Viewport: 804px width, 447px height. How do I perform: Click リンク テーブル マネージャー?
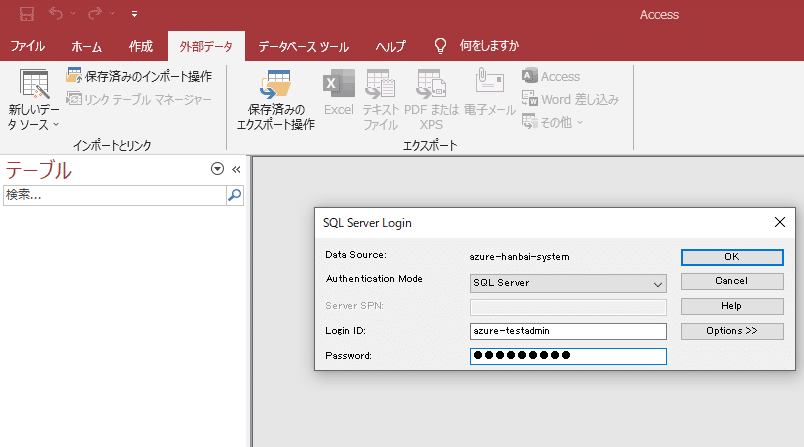[x=139, y=99]
